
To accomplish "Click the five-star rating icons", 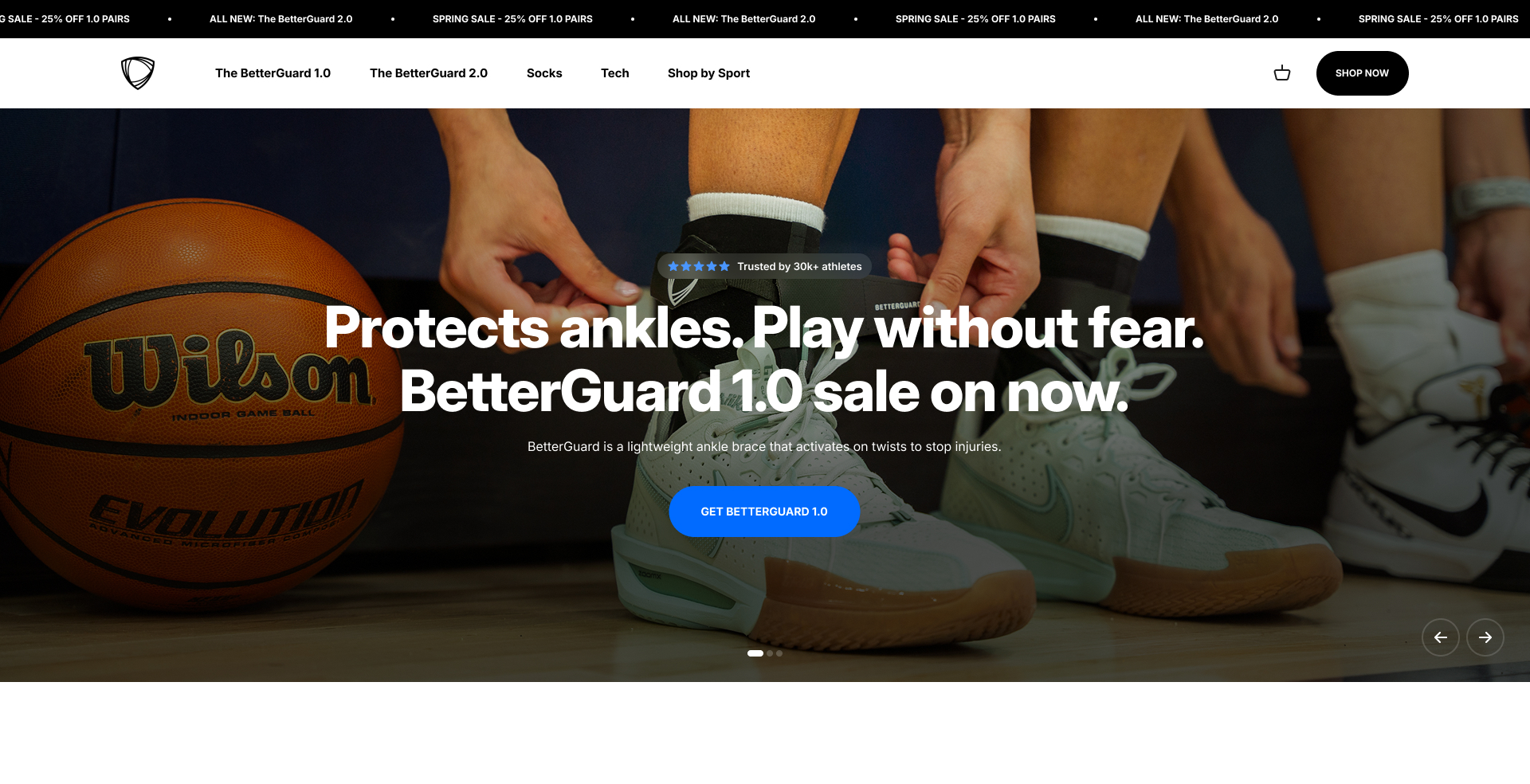I will click(x=699, y=266).
